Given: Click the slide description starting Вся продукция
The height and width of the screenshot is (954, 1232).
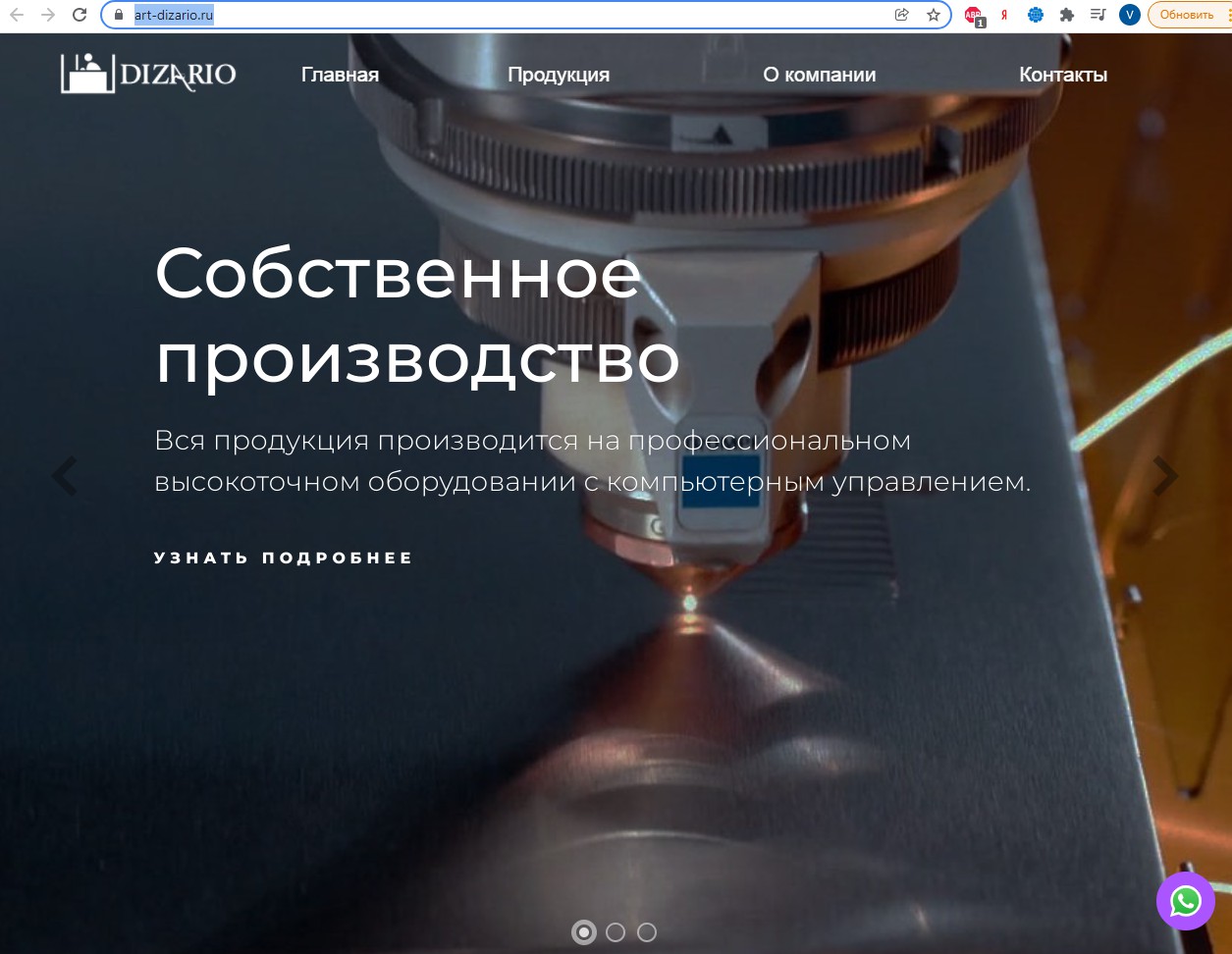Looking at the screenshot, I should pyautogui.click(x=593, y=461).
